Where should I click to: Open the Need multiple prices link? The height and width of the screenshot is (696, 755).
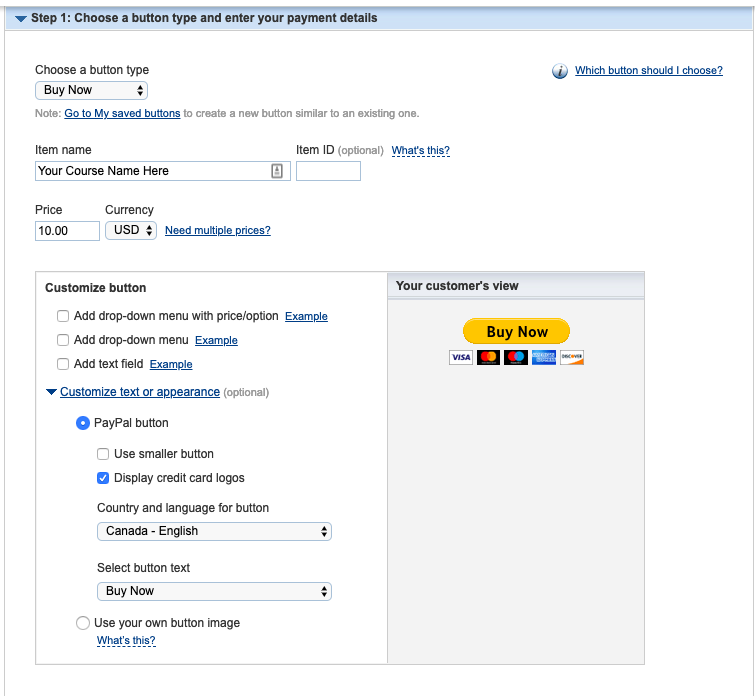[x=218, y=230]
